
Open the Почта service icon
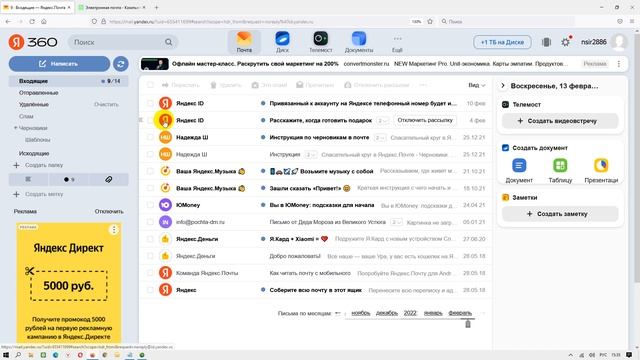[244, 42]
